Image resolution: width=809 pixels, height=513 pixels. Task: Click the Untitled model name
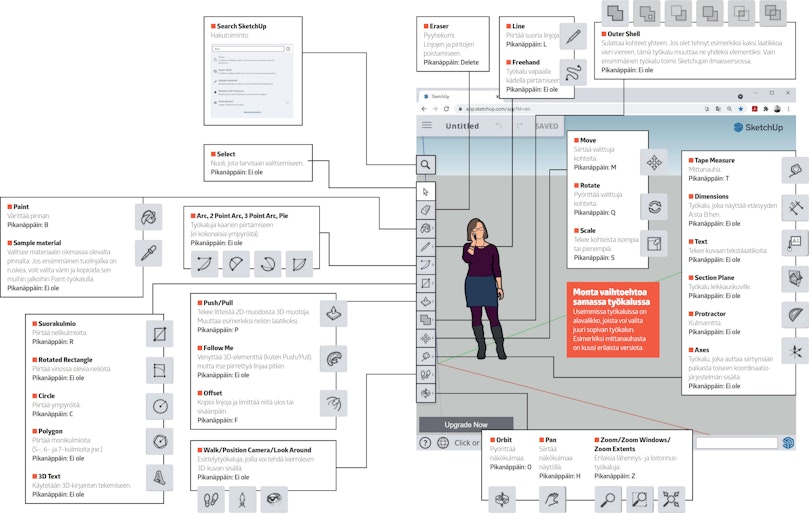462,126
